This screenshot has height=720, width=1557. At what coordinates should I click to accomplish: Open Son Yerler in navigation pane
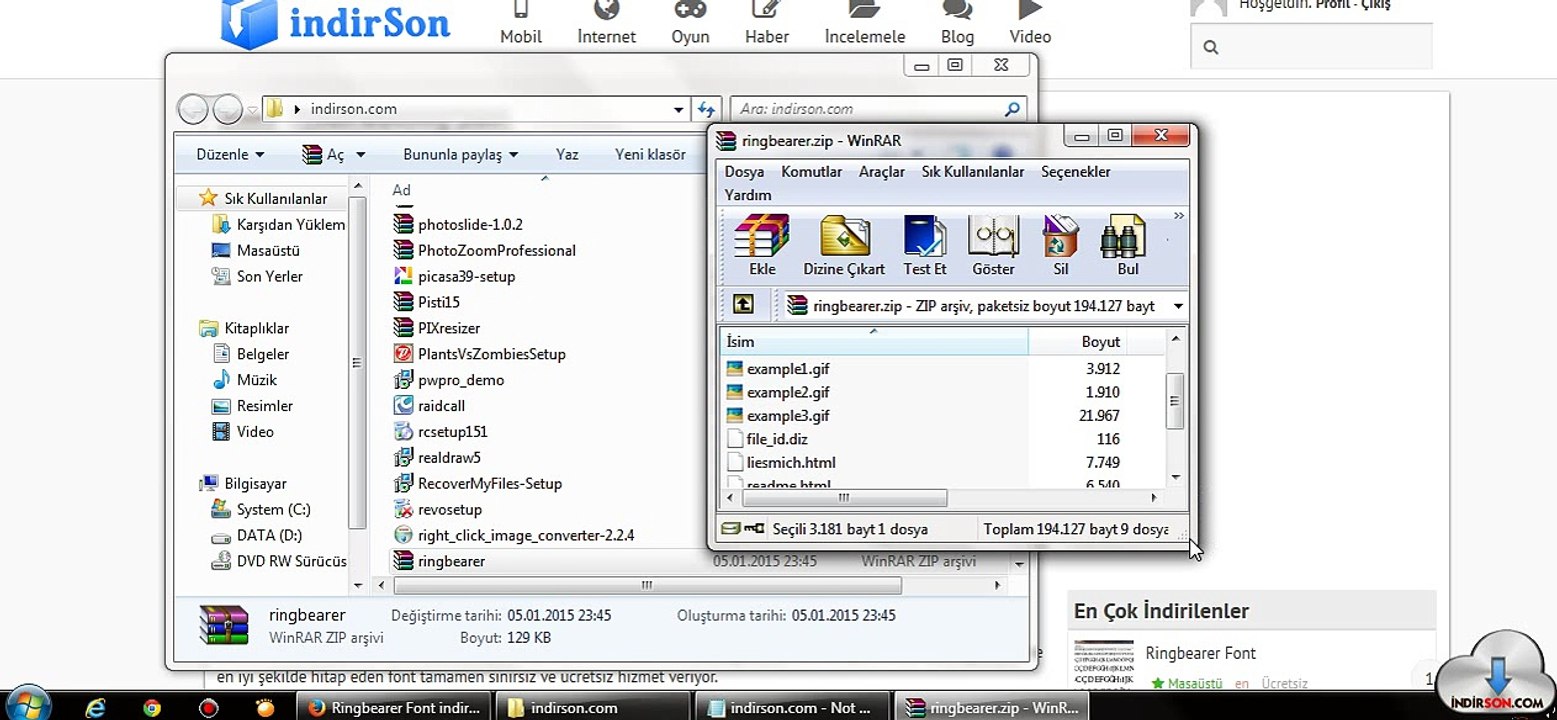pos(257,276)
